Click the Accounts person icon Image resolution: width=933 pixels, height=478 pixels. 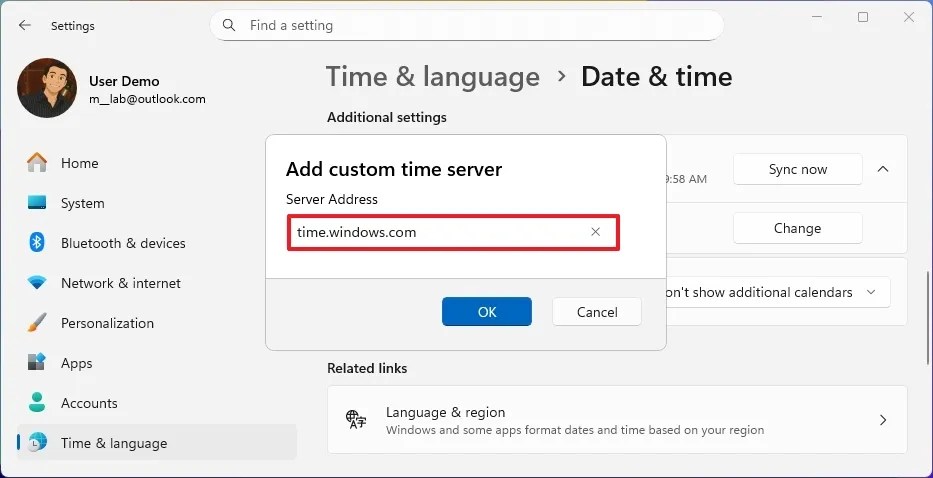(x=37, y=403)
